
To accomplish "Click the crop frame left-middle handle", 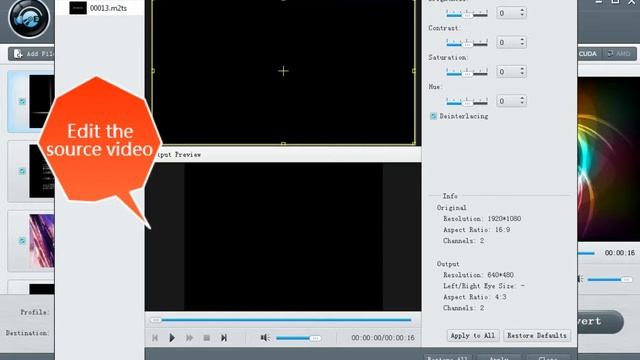I will [153, 71].
